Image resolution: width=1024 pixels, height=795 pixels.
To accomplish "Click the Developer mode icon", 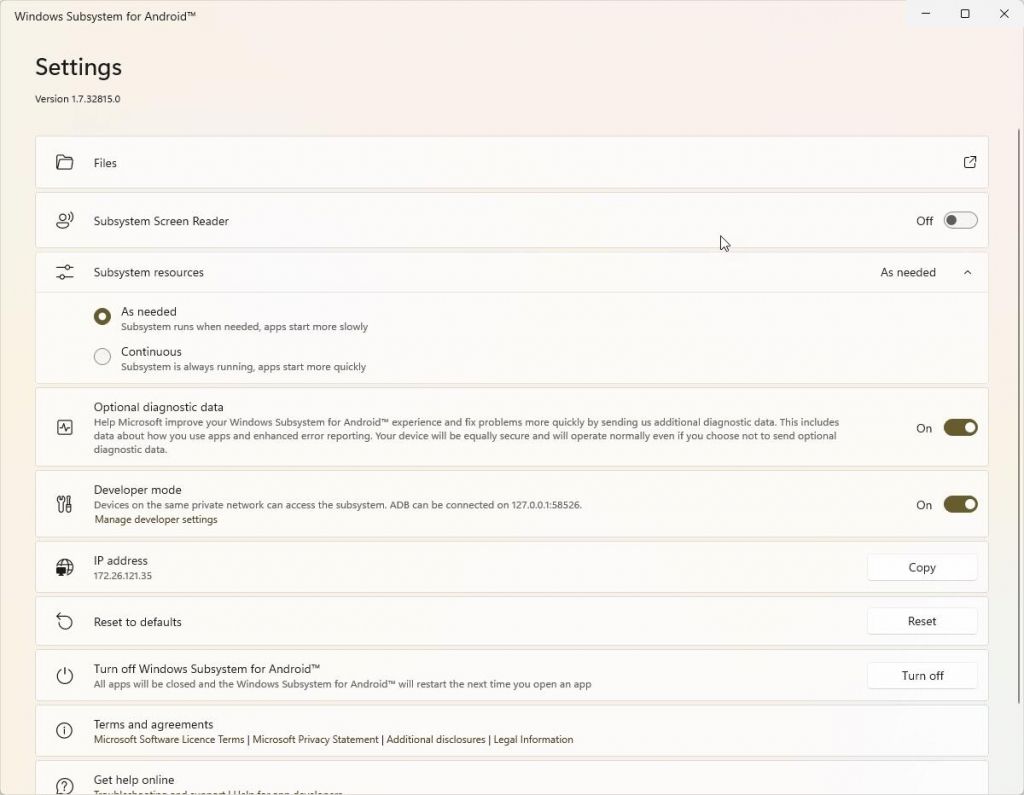I will point(64,503).
